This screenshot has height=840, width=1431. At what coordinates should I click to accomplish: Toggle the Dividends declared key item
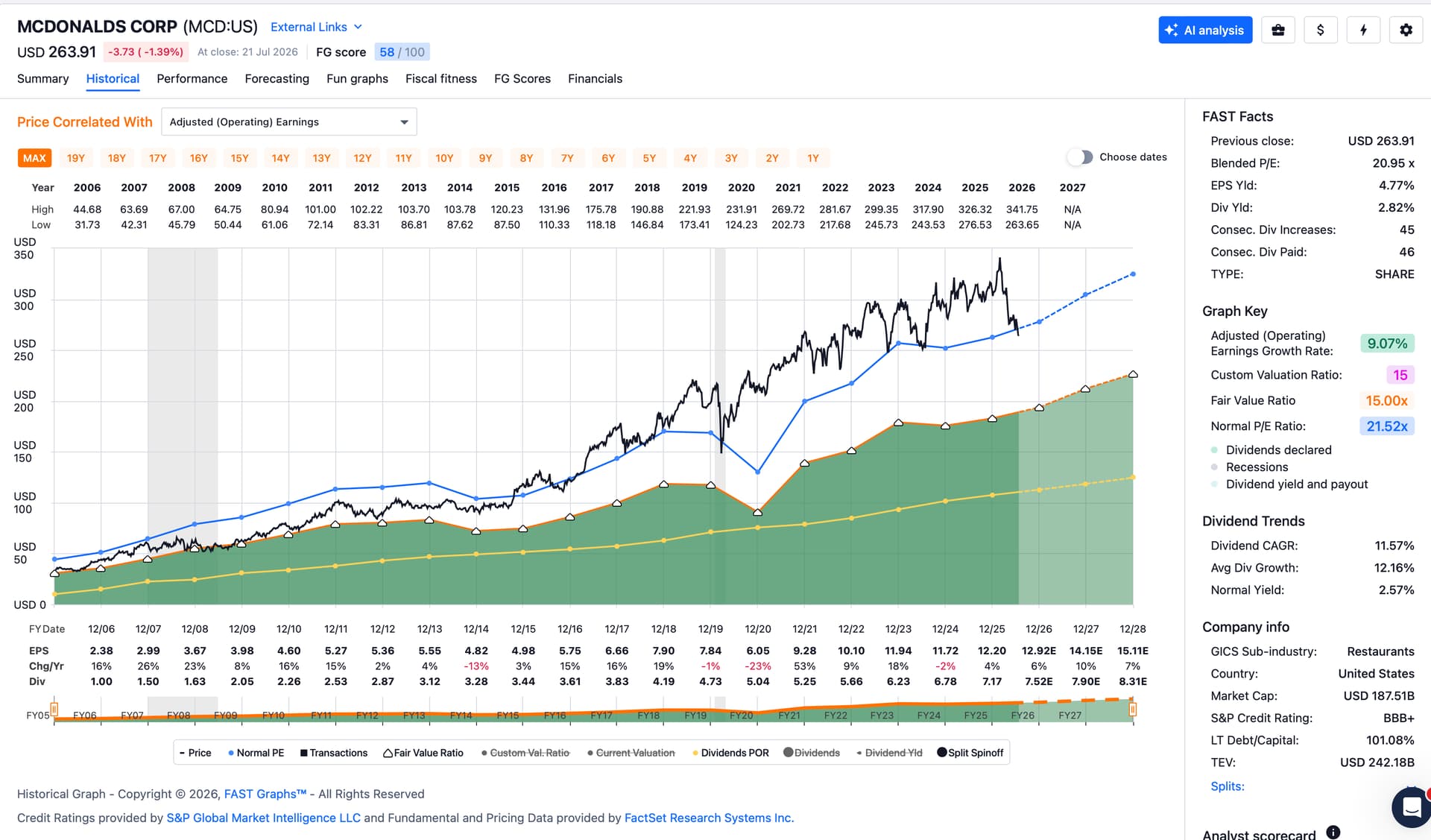tap(1271, 450)
